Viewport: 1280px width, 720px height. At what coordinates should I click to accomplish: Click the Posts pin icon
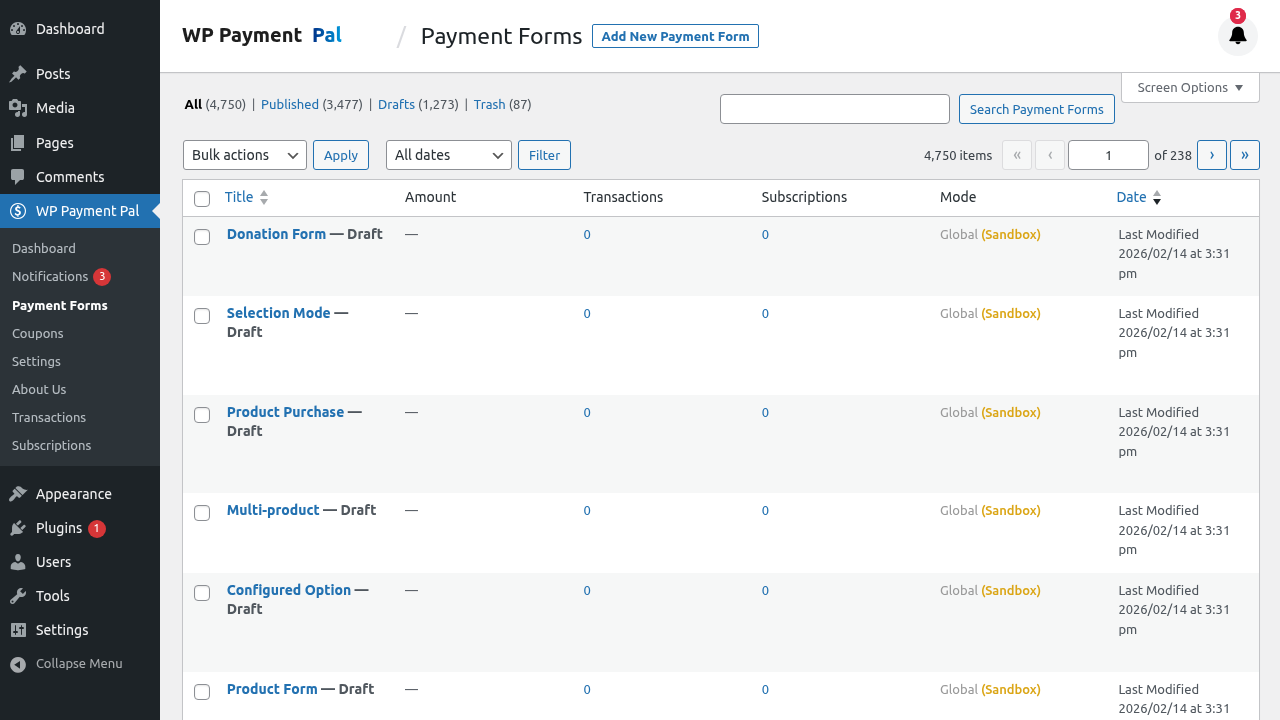pos(18,74)
